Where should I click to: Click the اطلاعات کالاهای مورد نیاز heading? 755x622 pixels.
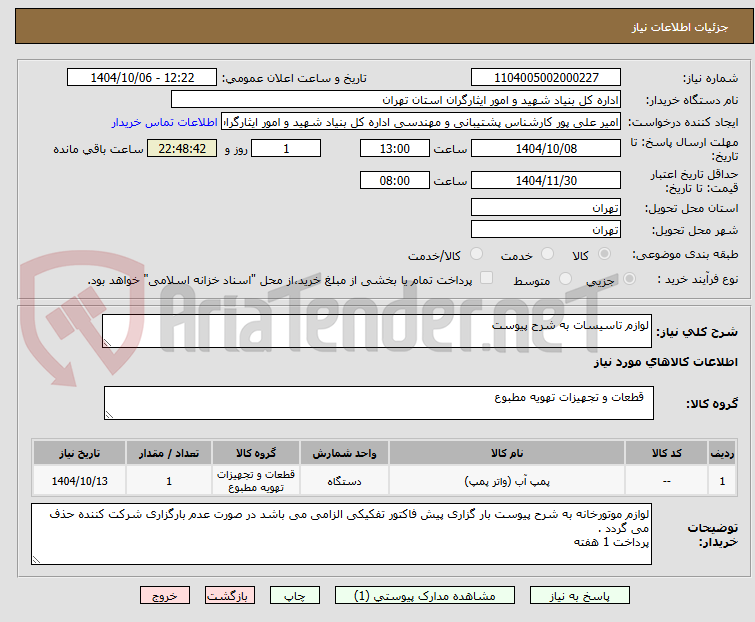pos(665,362)
